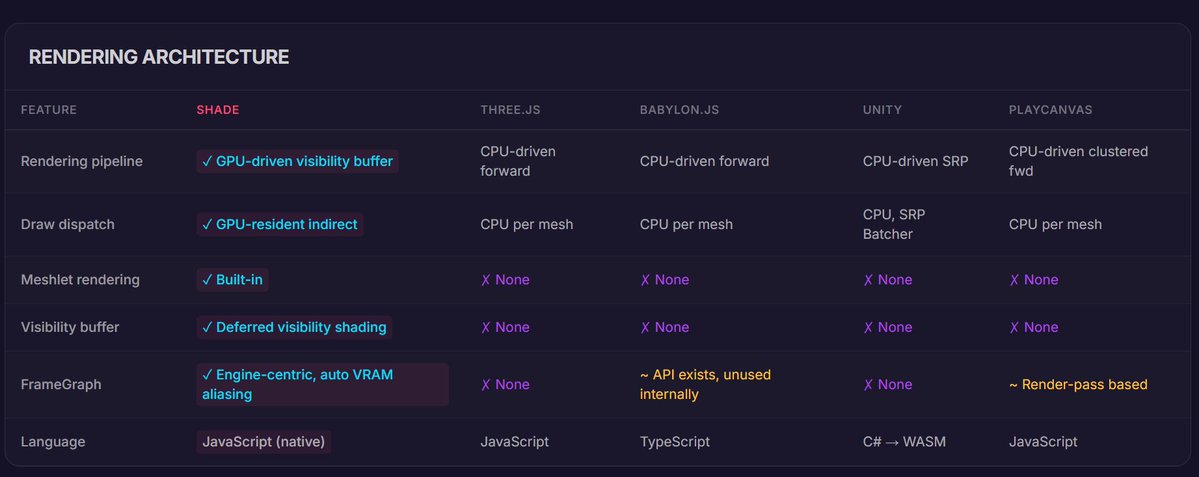Click Unity 'None' in Visibility buffer row
This screenshot has width=1199, height=477.
coord(887,327)
